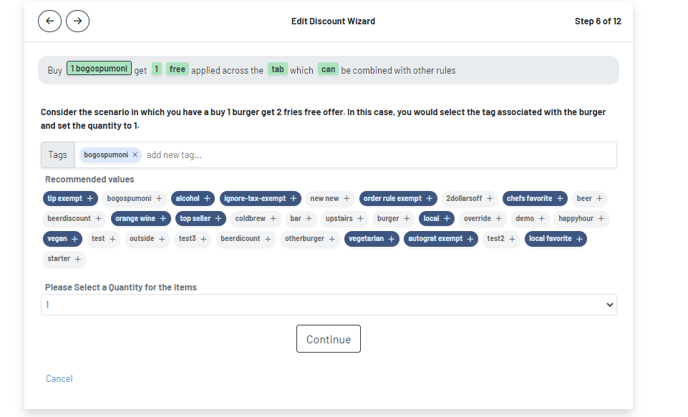
Task: Open the item quantity dropdown
Action: [x=328, y=305]
